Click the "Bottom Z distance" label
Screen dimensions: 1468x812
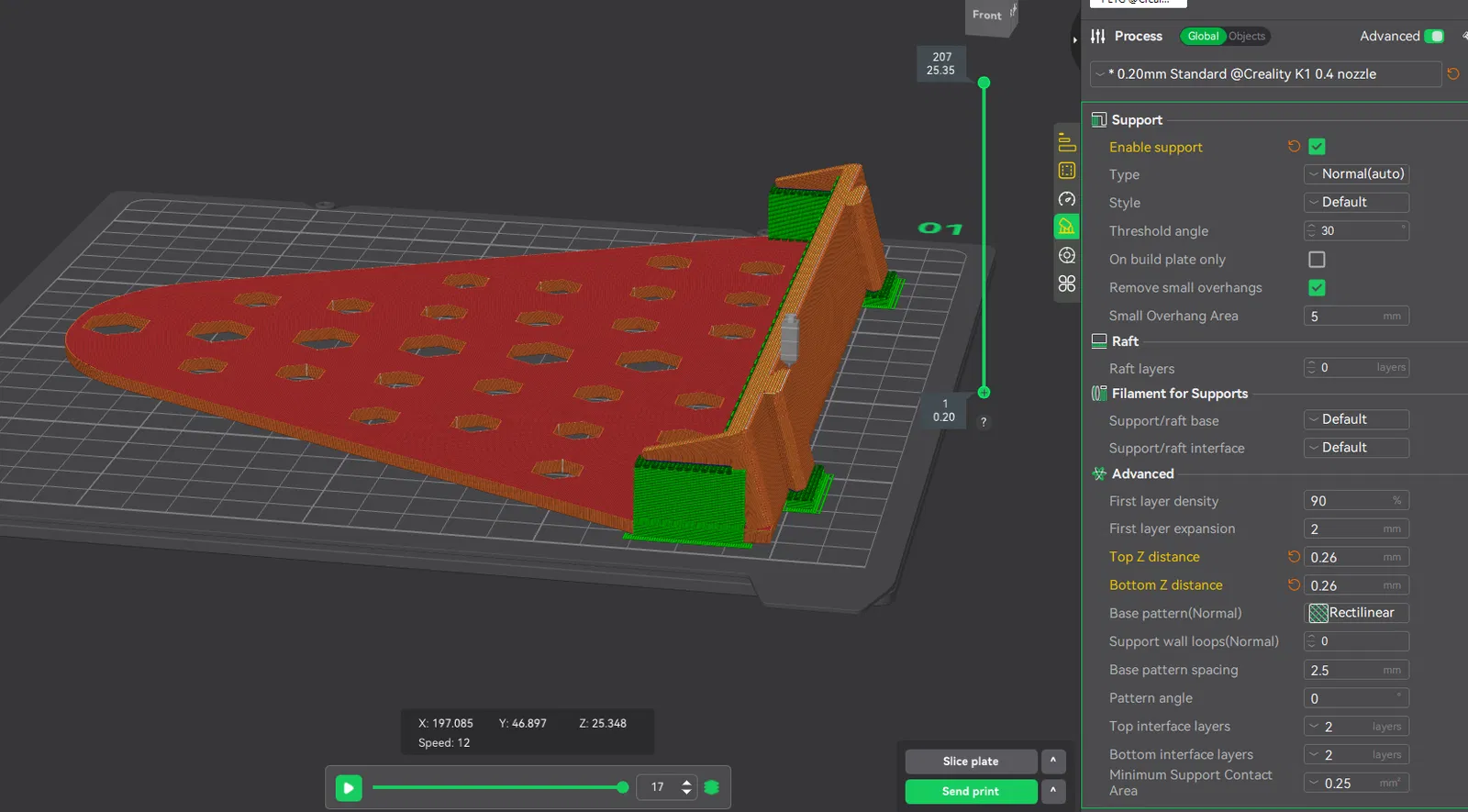click(1165, 585)
